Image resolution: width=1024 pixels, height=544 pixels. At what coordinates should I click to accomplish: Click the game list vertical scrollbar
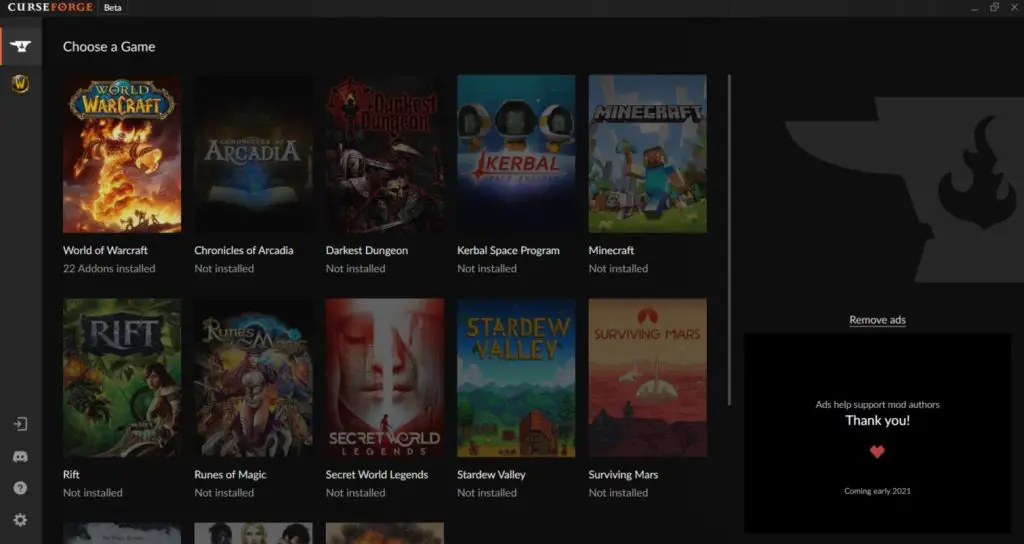(729, 240)
